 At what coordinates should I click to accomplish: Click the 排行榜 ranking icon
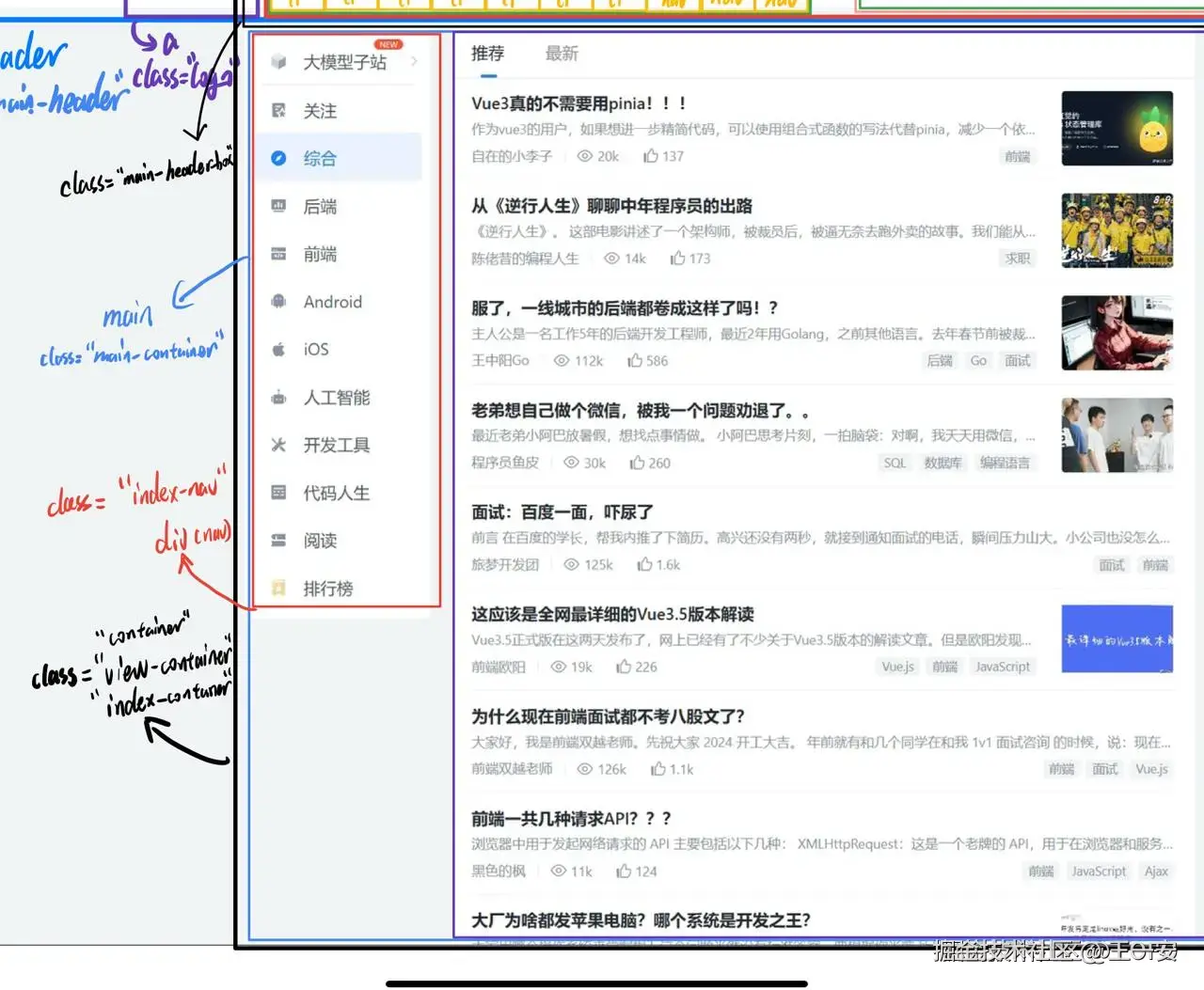[x=278, y=589]
